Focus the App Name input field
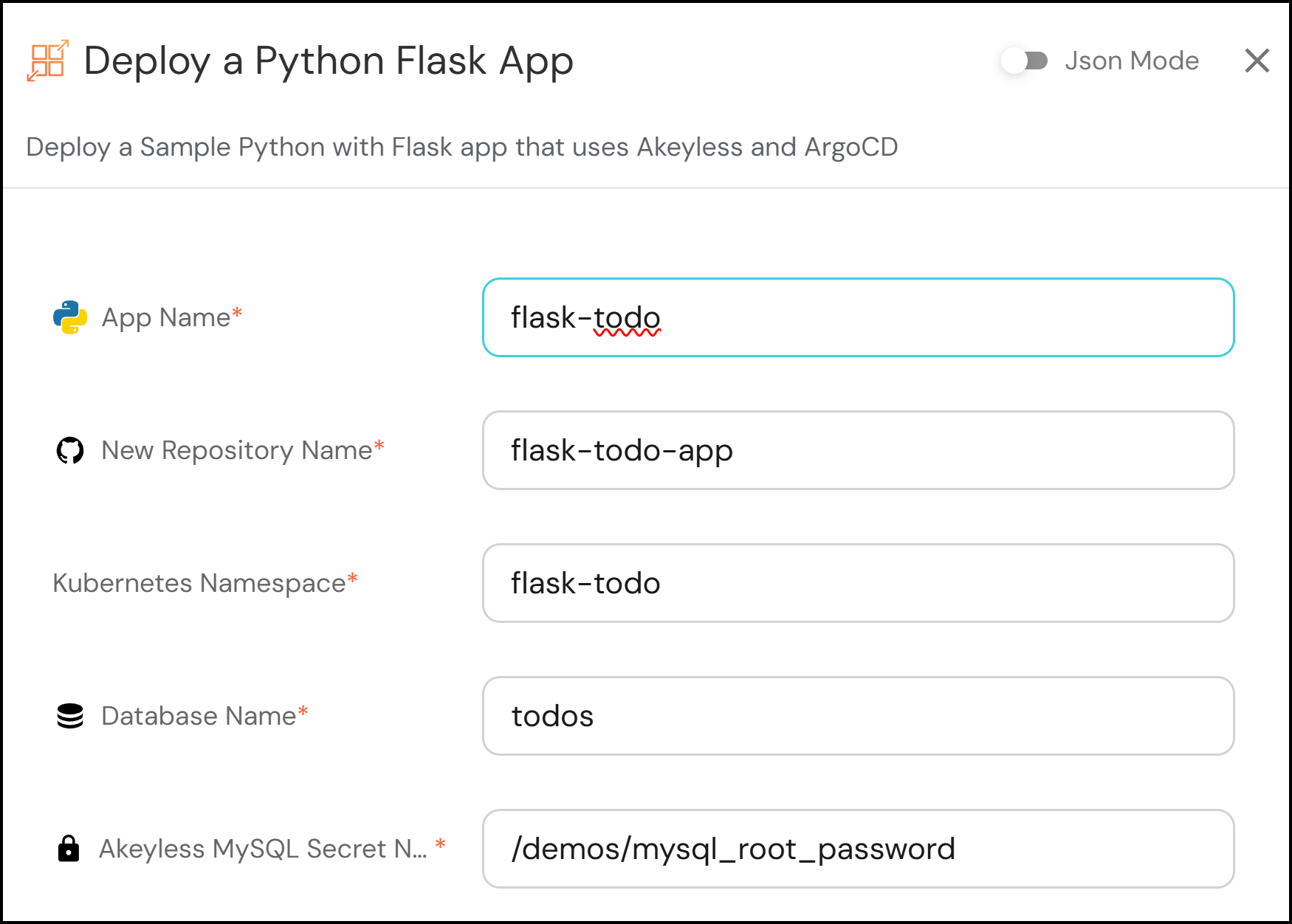This screenshot has width=1292, height=924. tap(858, 317)
